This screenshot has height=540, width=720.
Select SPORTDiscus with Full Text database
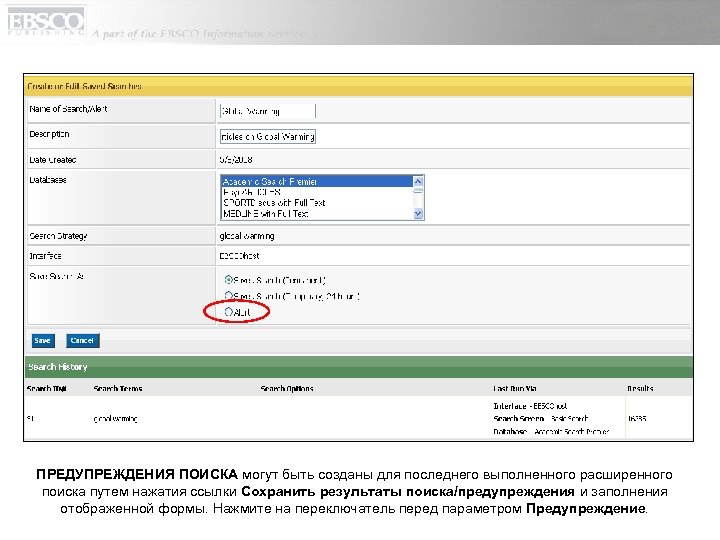click(317, 202)
